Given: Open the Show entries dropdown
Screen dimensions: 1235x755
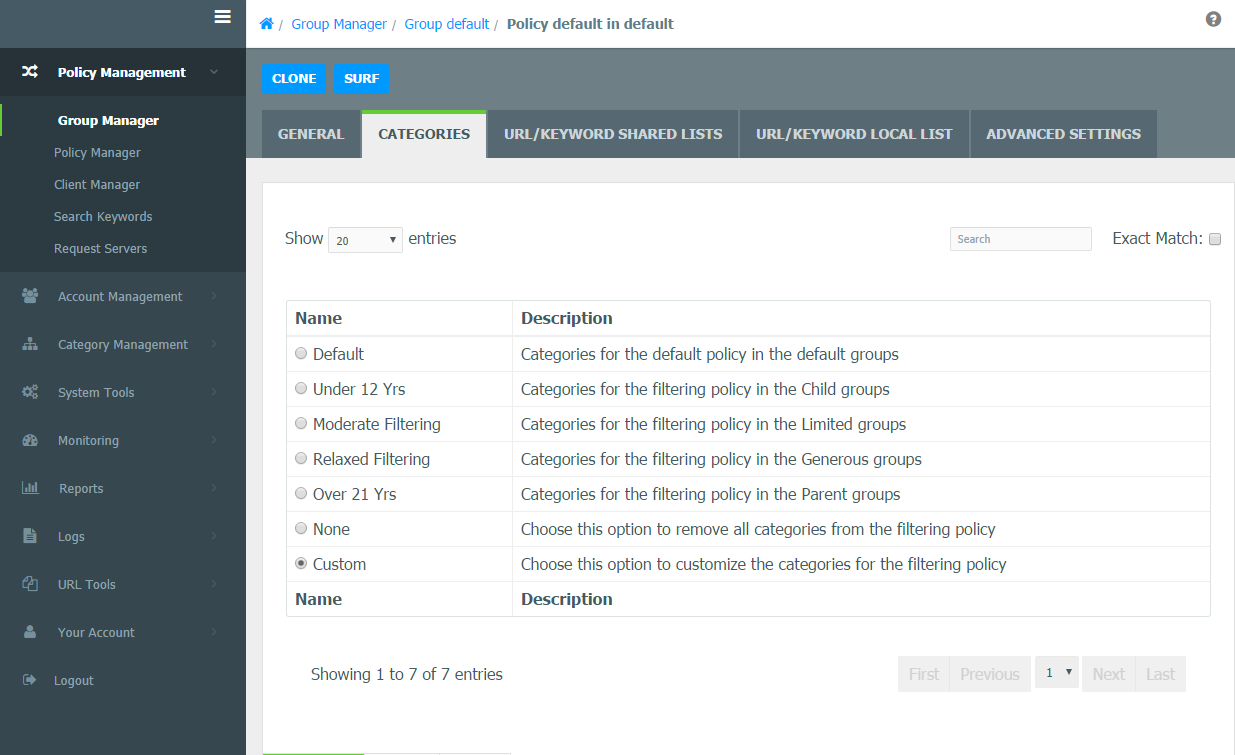Looking at the screenshot, I should [365, 240].
